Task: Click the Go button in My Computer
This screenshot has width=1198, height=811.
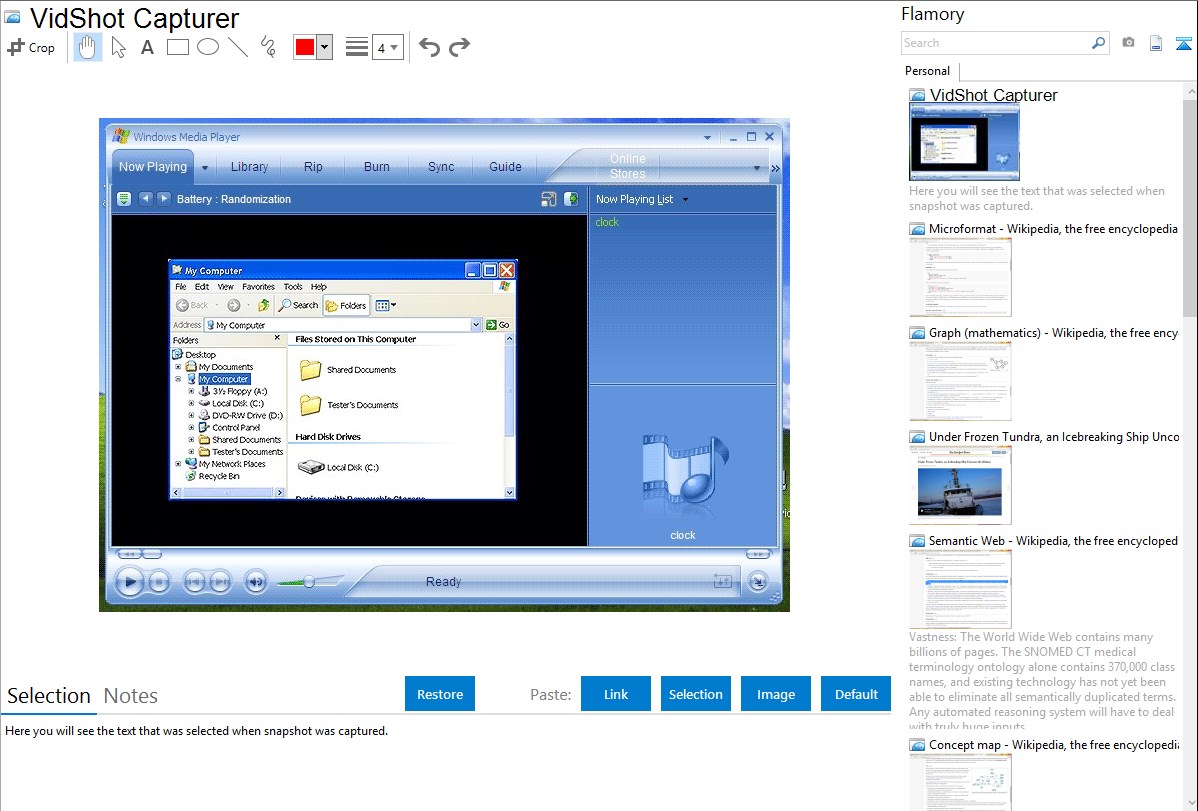Action: click(x=498, y=325)
